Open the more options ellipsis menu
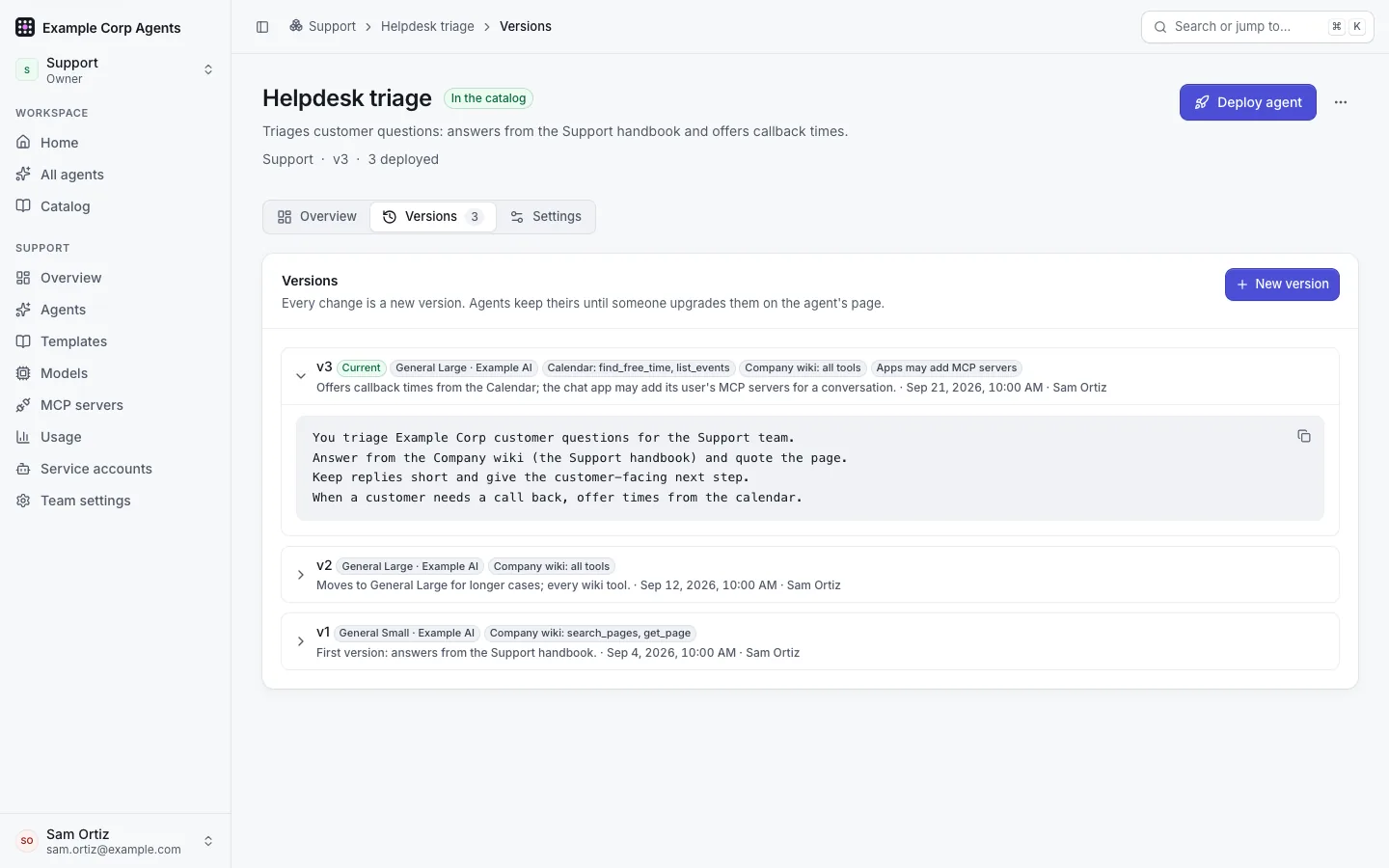This screenshot has height=868, width=1389. (1341, 102)
